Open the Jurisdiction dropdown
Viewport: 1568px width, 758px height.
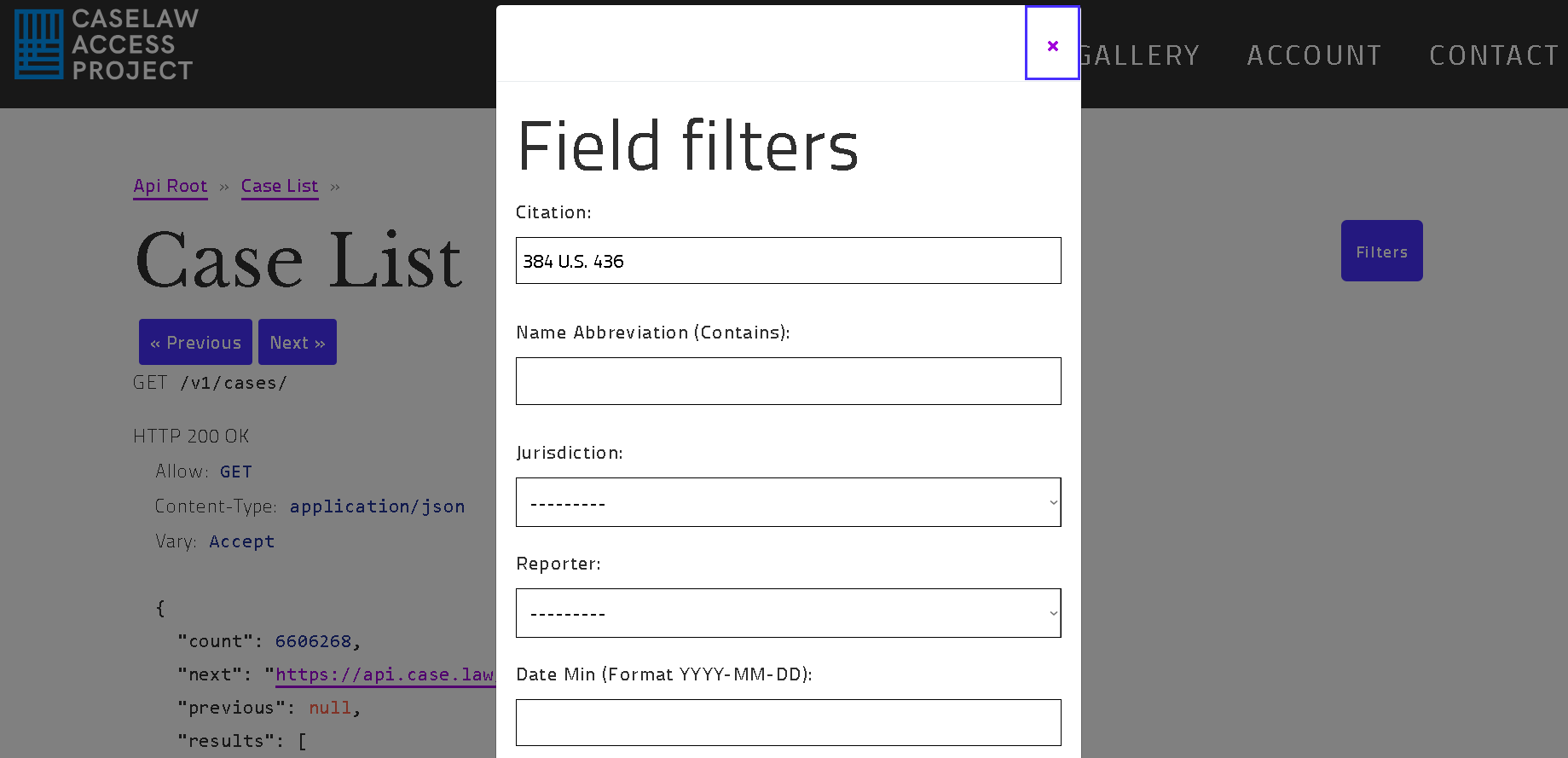[788, 502]
